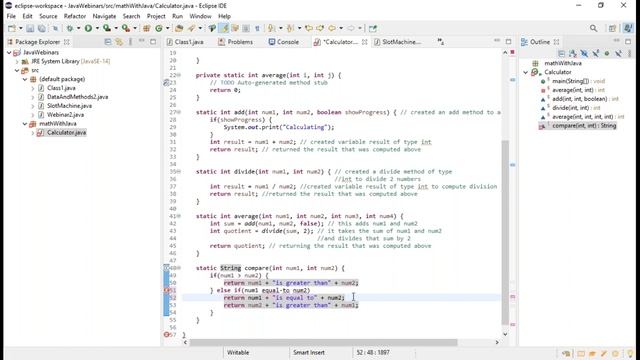Toggle Hide Static Members in Outline
The width and height of the screenshot is (640, 360).
click(596, 53)
